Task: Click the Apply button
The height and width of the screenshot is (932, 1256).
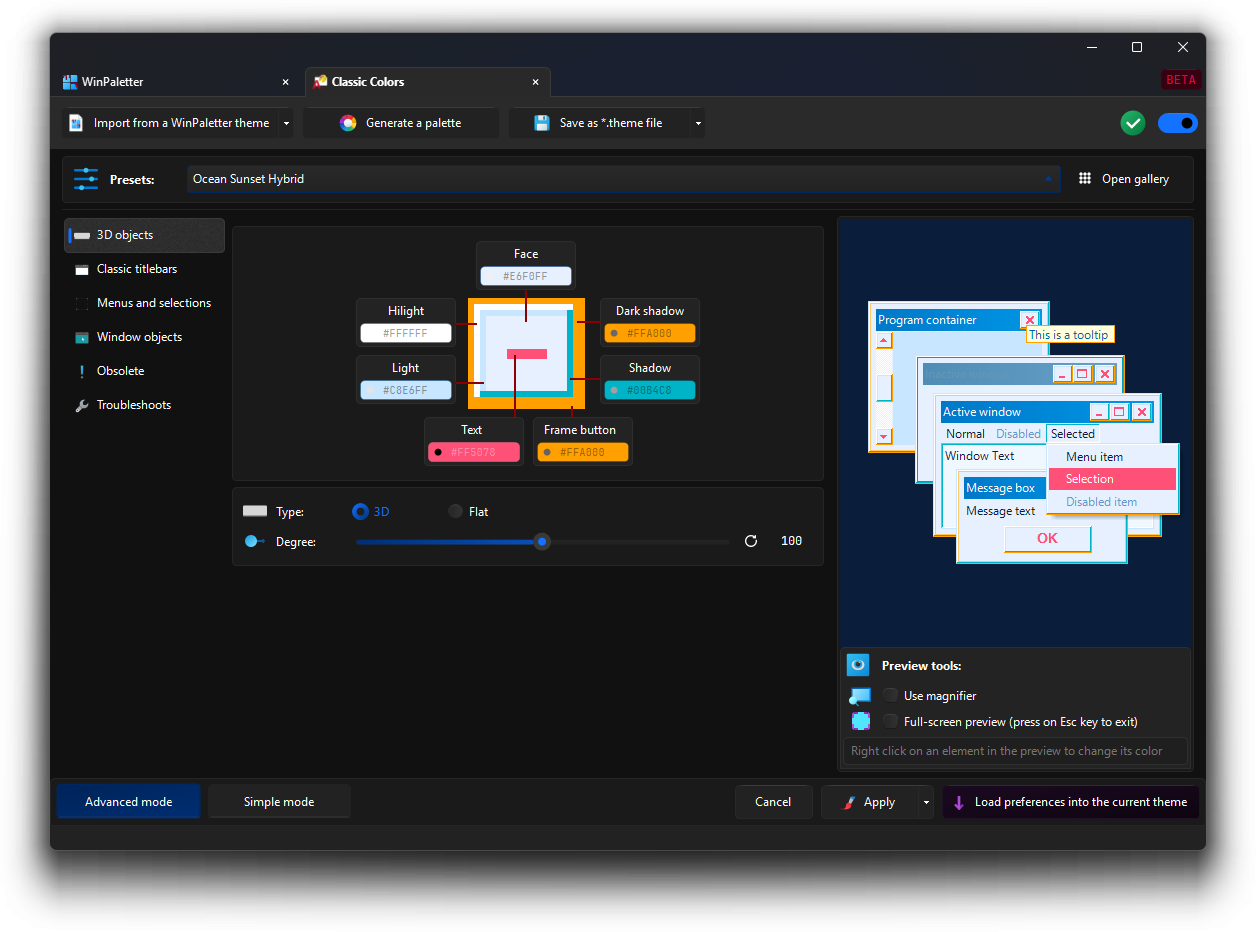Action: tap(869, 802)
